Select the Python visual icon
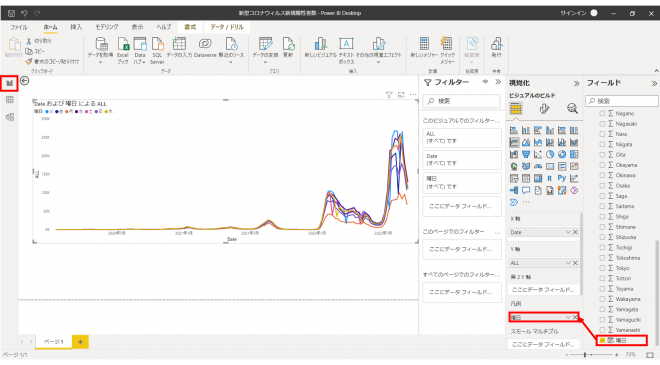The image size is (660, 365). point(562,179)
